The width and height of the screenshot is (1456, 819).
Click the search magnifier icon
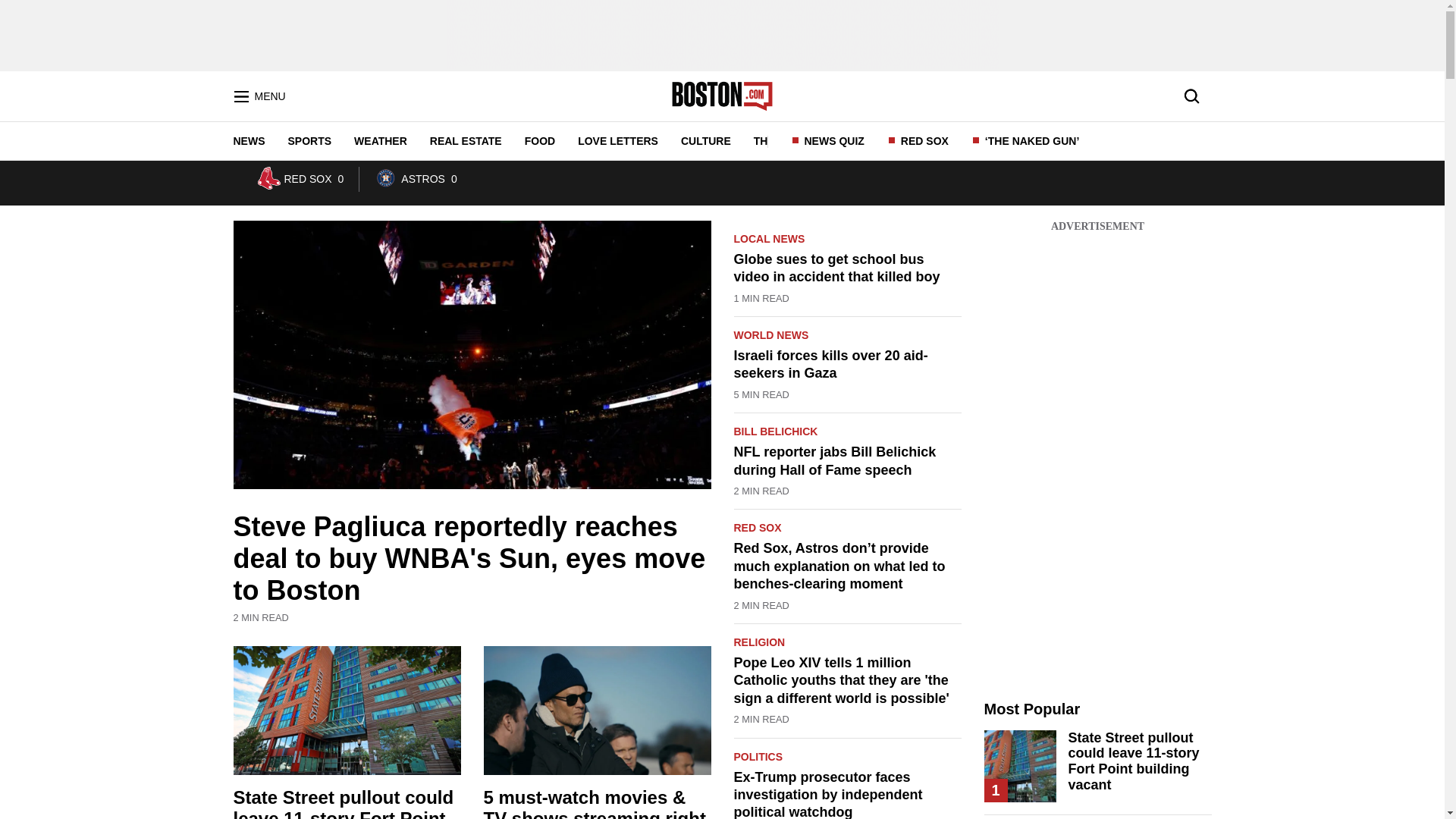1191,96
